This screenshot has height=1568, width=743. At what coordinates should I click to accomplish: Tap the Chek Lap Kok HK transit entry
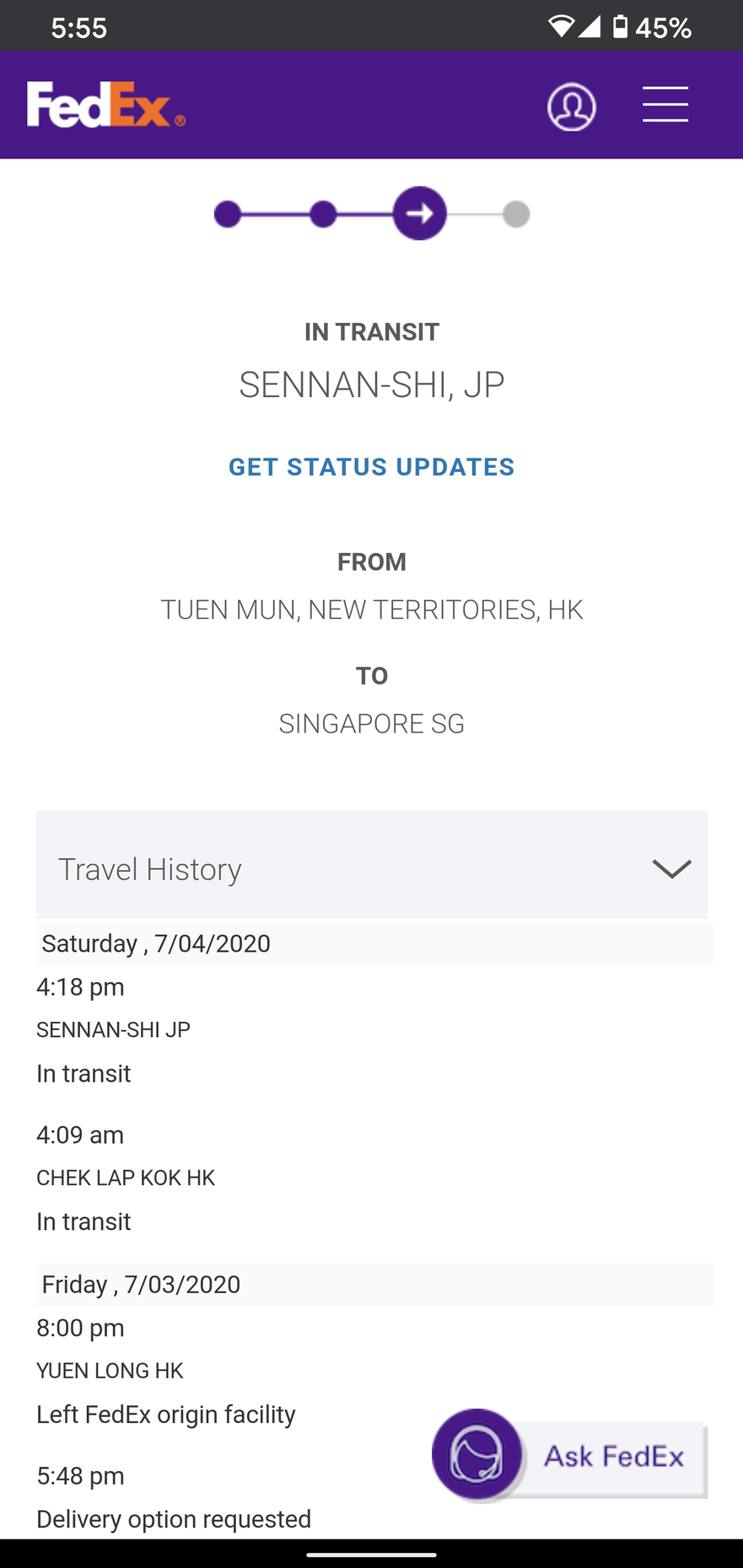(x=126, y=1179)
